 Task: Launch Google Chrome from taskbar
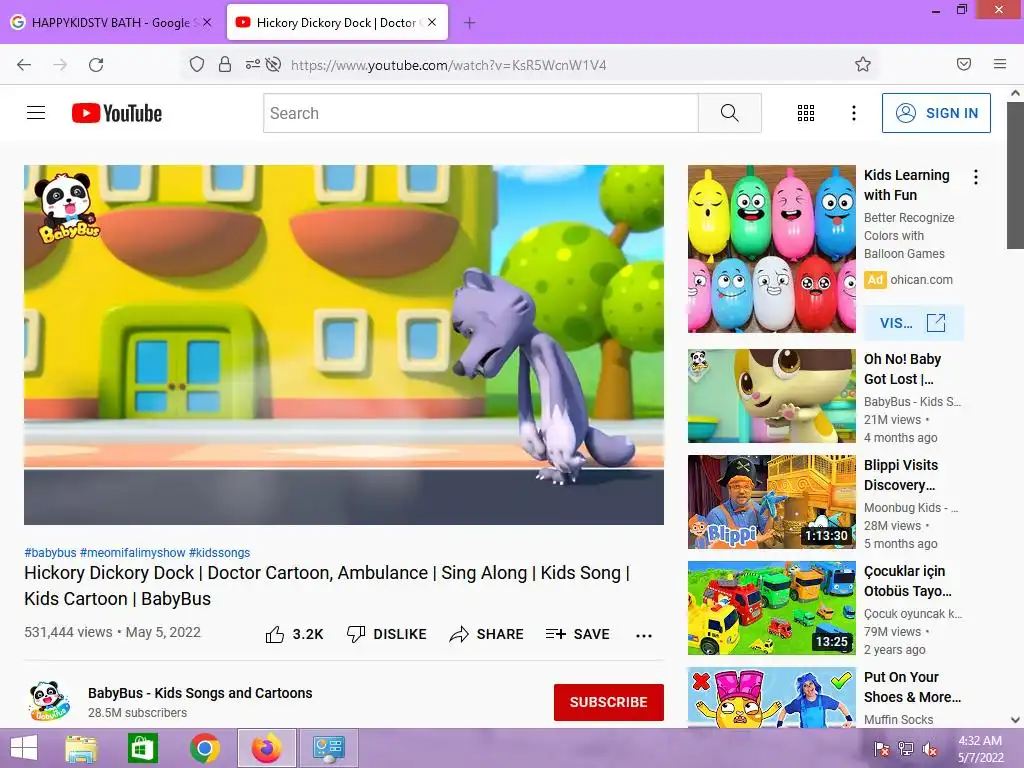(x=204, y=748)
